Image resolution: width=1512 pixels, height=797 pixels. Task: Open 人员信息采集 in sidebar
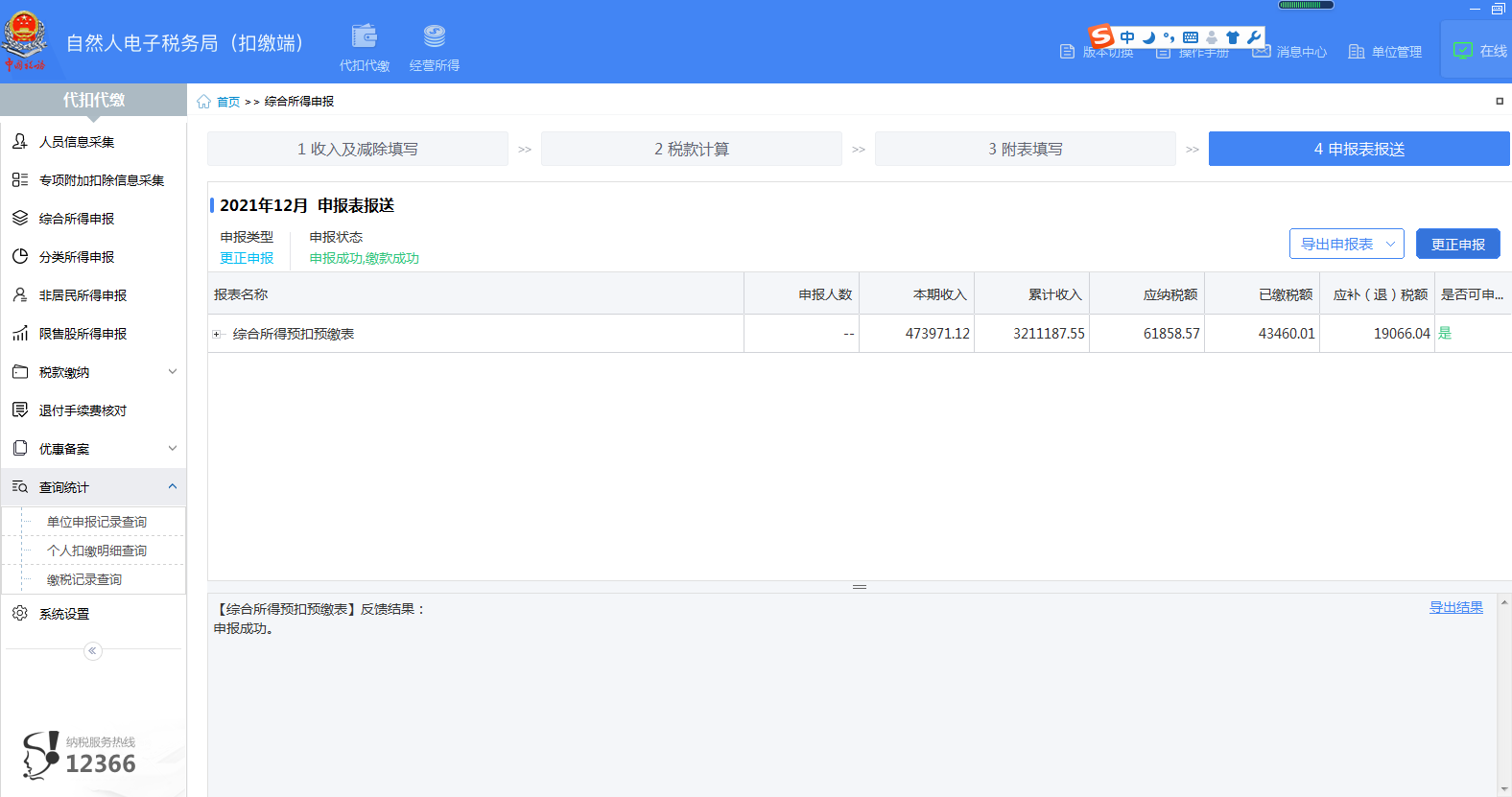click(x=77, y=142)
